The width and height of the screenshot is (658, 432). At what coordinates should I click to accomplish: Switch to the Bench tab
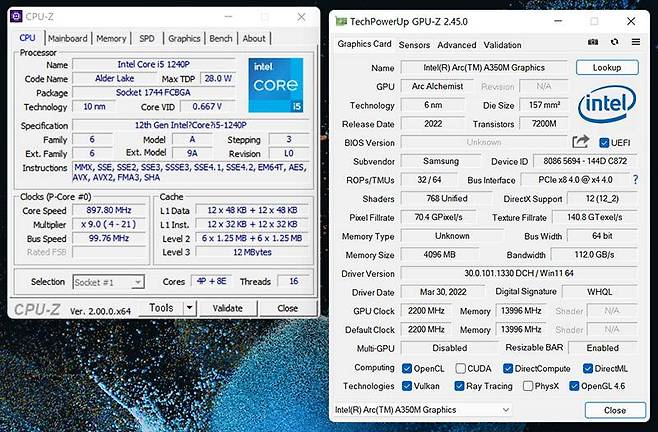pos(221,38)
